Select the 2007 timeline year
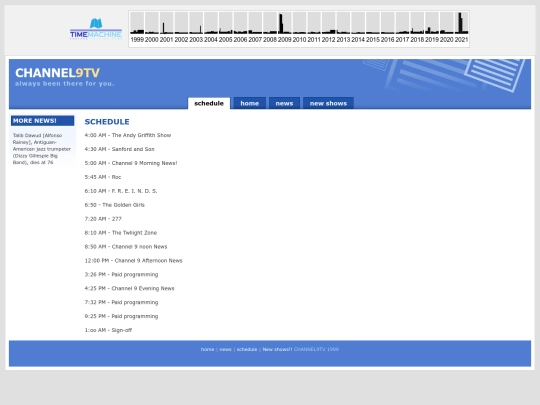Viewport: 540px width, 405px height. 255,28
